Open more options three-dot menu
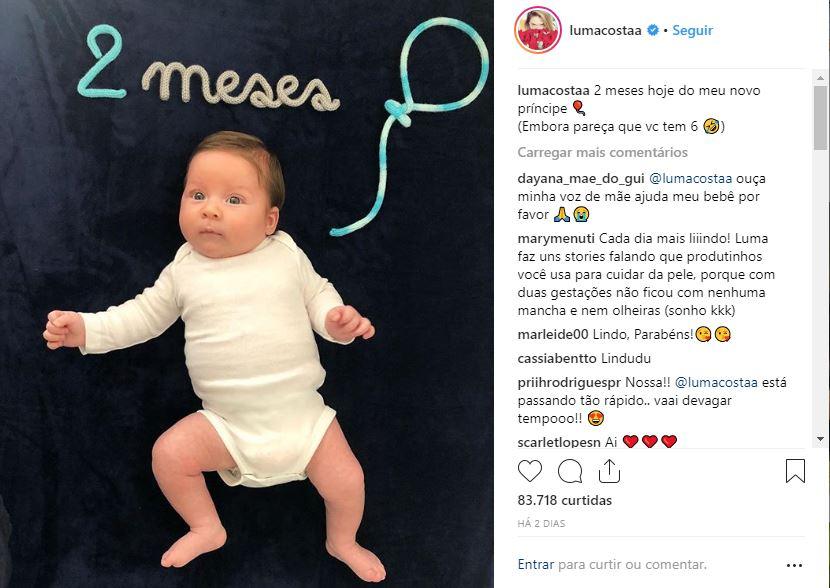The height and width of the screenshot is (588, 830). tap(795, 565)
